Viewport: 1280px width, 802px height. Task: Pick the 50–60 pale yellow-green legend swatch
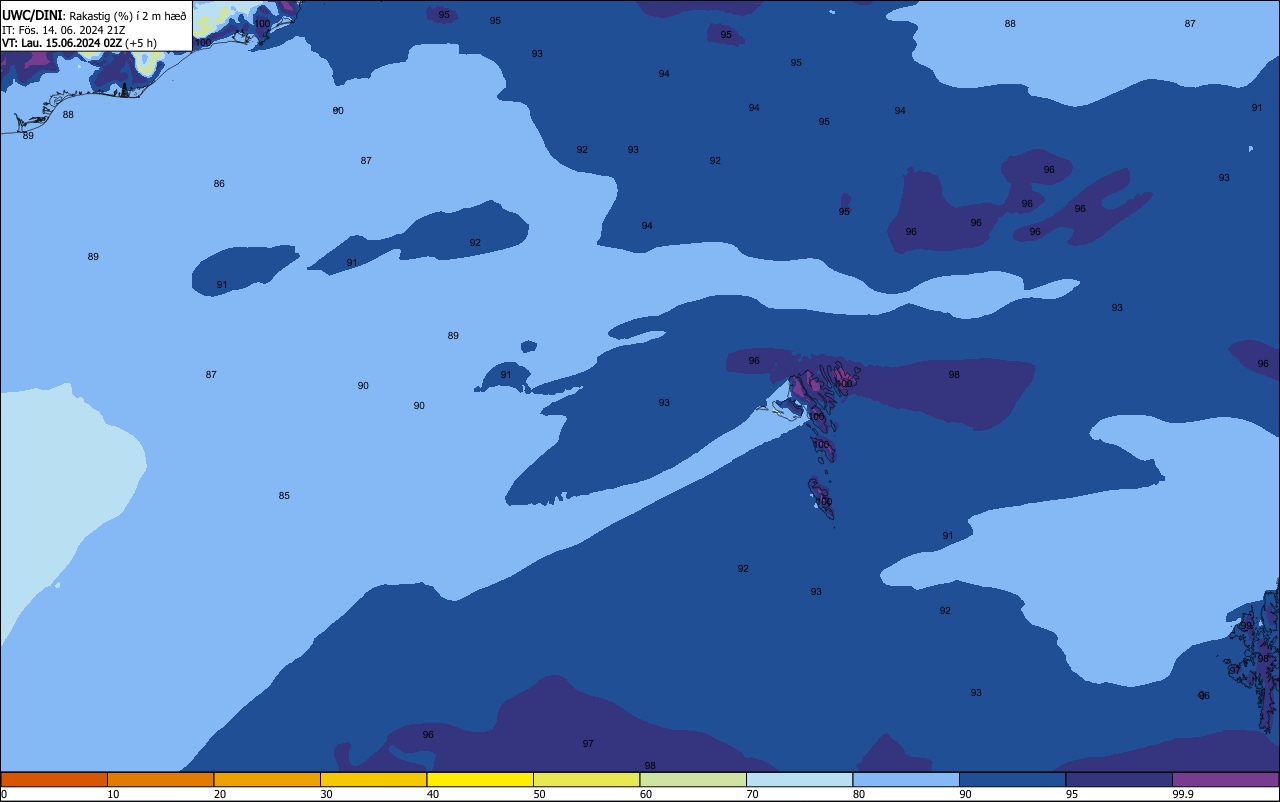[586, 779]
